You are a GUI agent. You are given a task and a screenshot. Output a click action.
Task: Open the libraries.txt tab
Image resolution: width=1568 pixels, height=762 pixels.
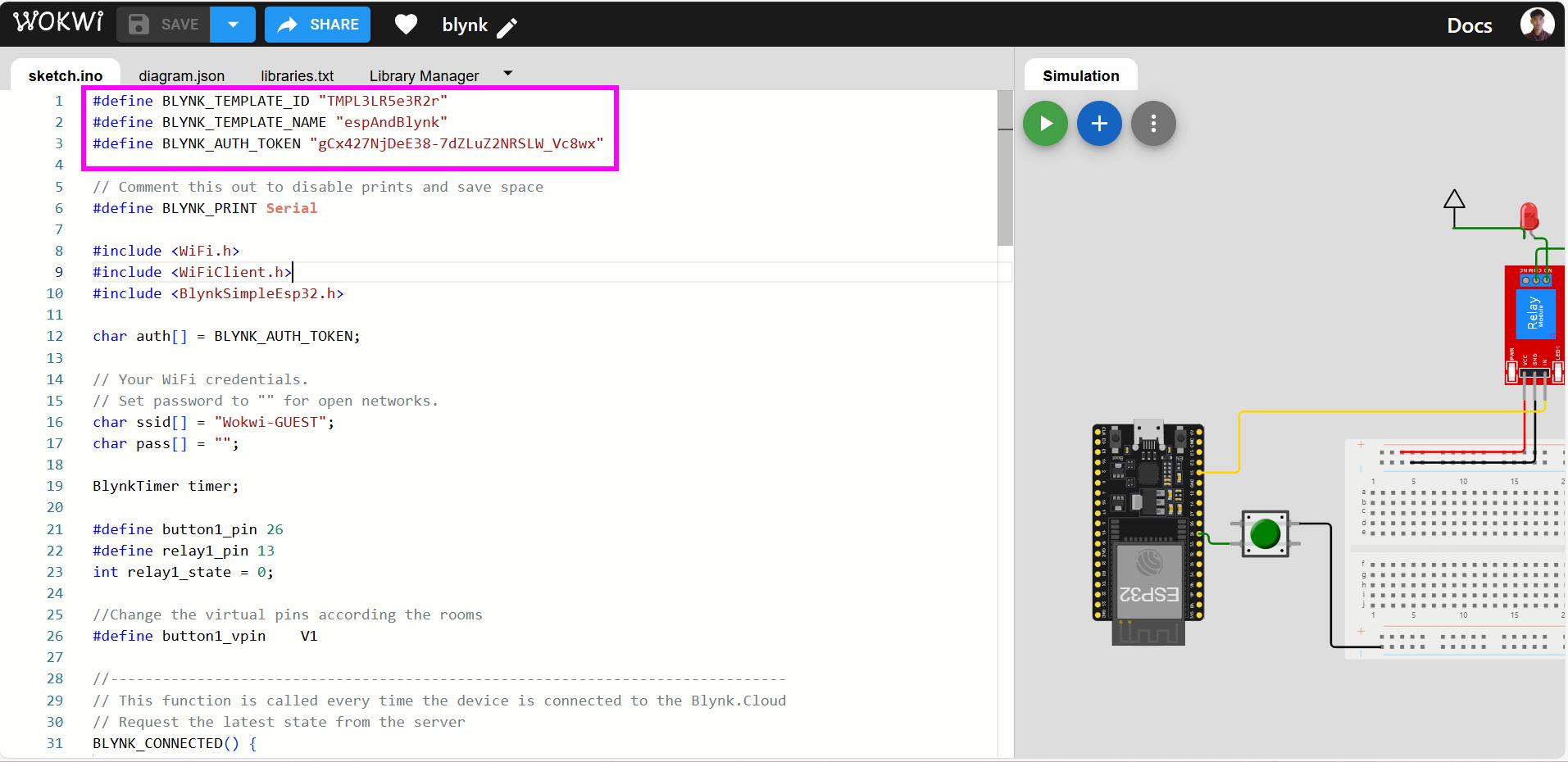(x=297, y=75)
